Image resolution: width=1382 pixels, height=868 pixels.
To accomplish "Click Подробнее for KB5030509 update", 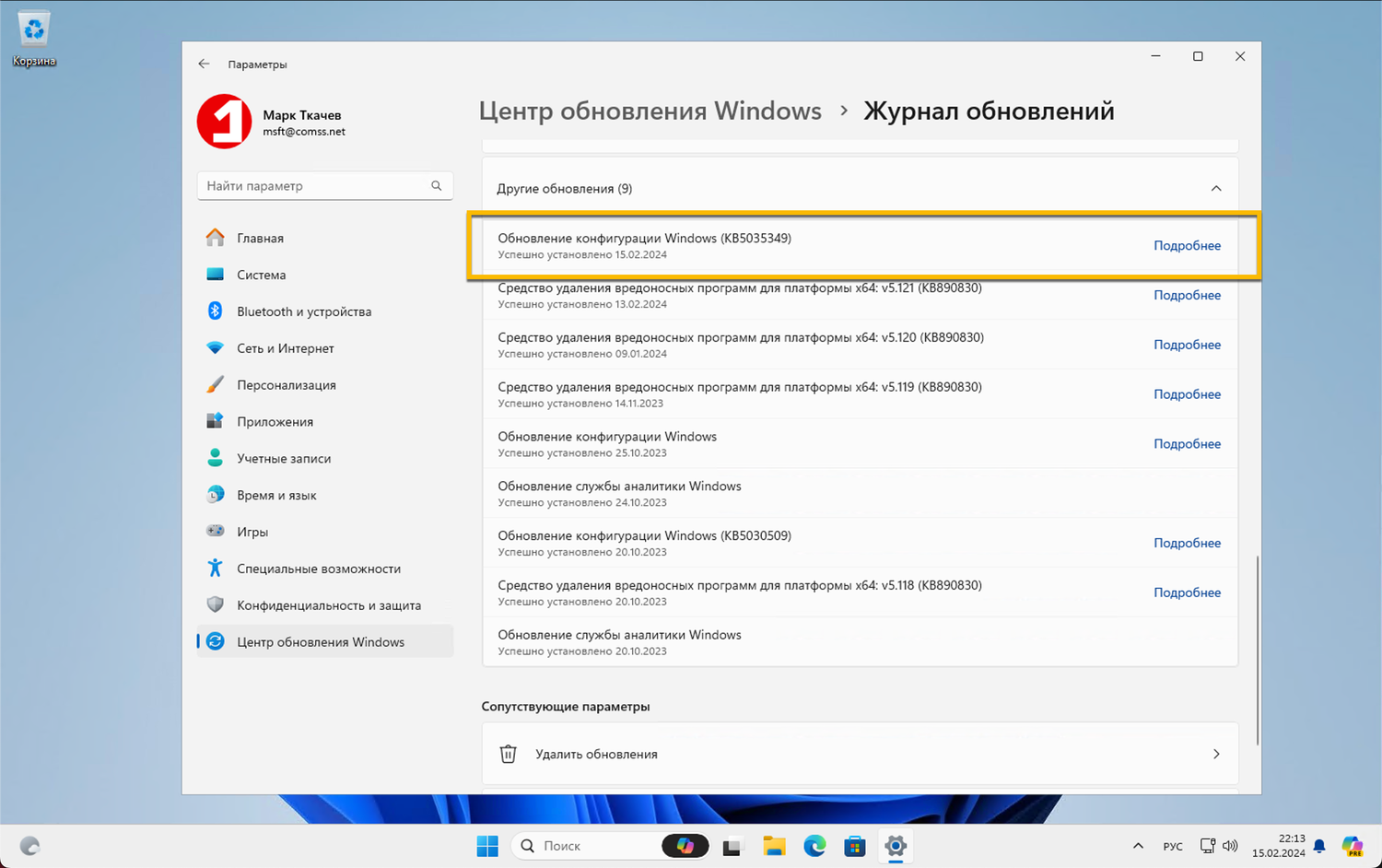I will 1187,544.
